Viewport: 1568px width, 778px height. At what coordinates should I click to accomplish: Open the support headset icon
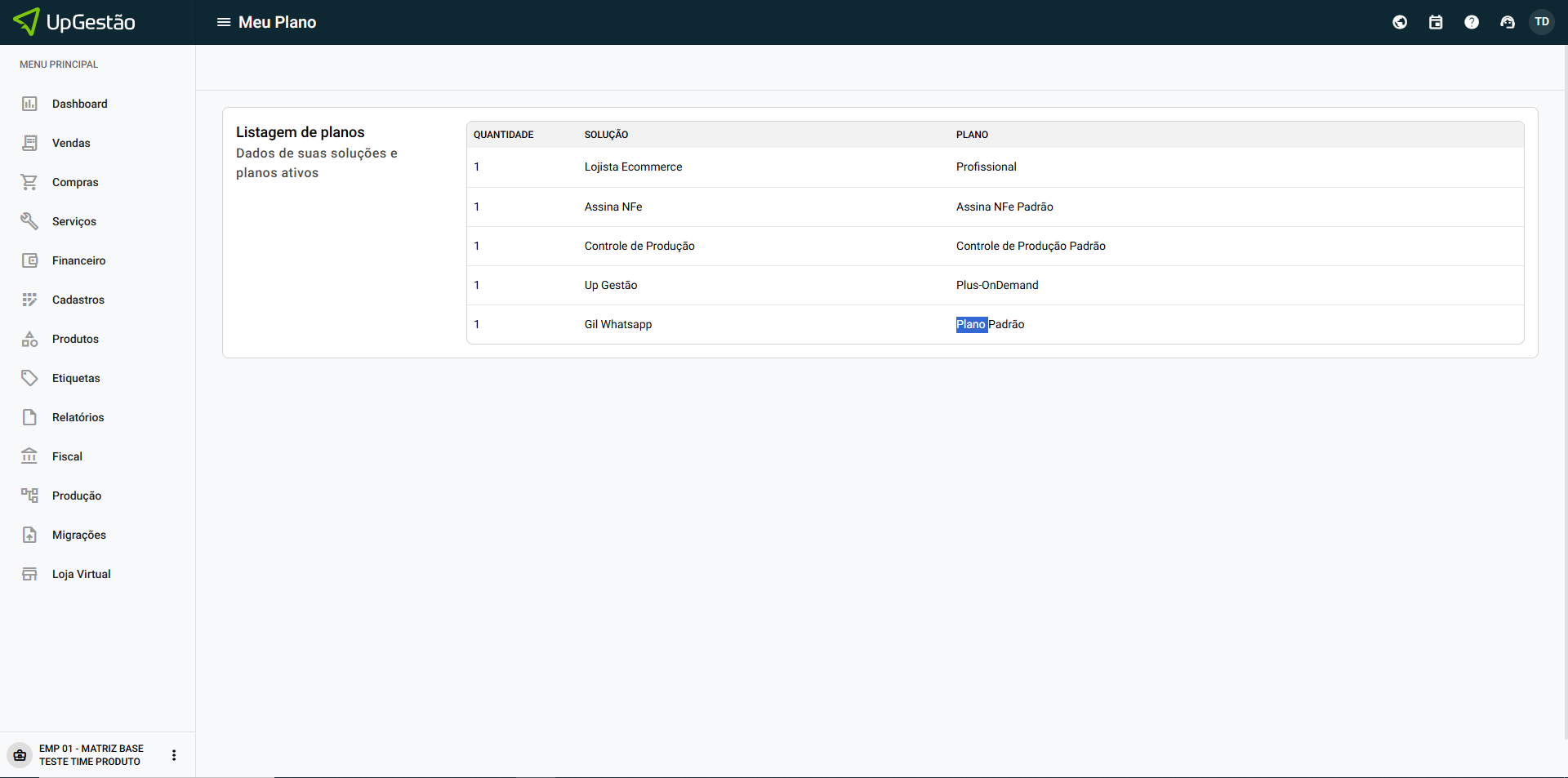tap(1508, 22)
